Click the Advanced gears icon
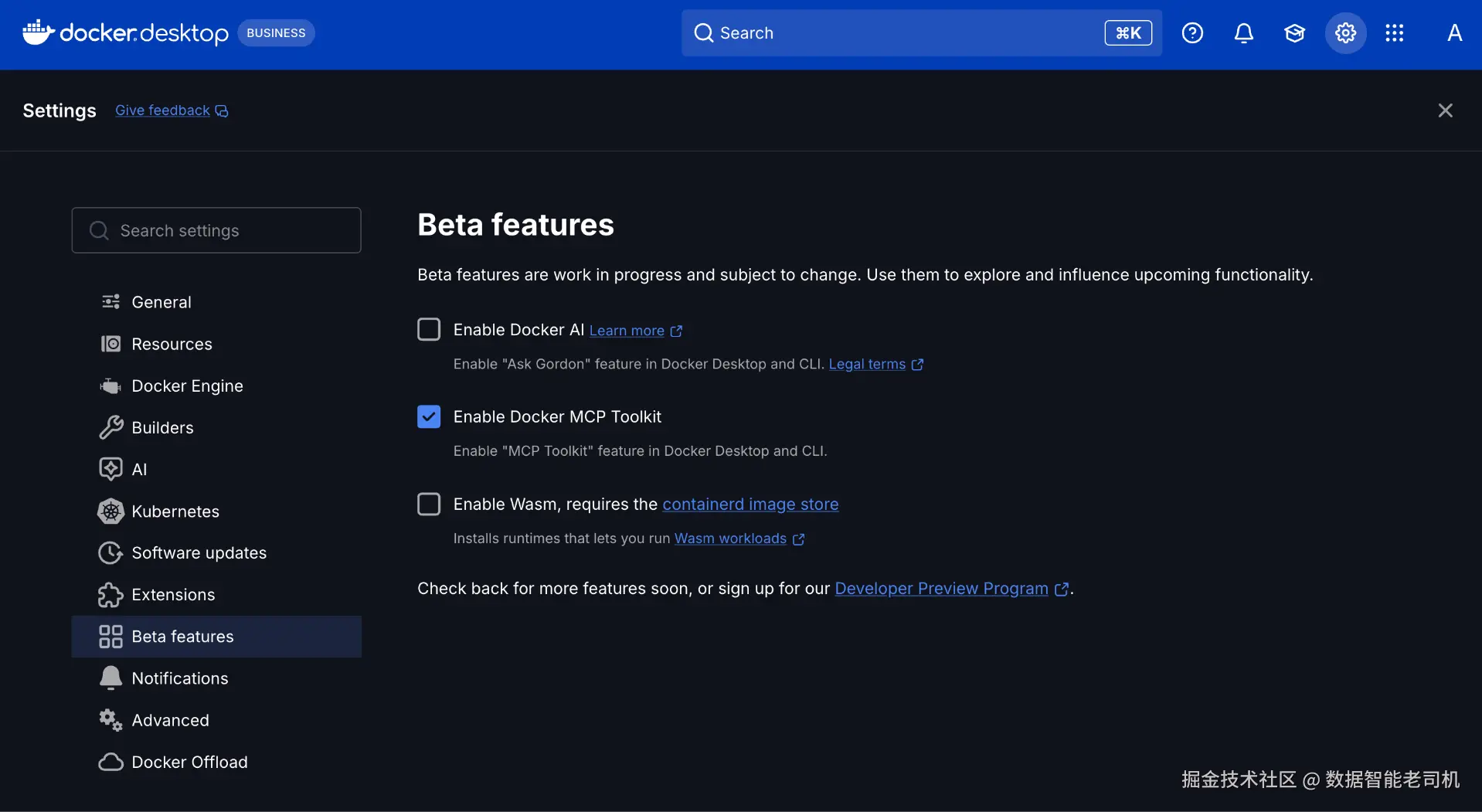This screenshot has width=1482, height=812. click(x=110, y=719)
